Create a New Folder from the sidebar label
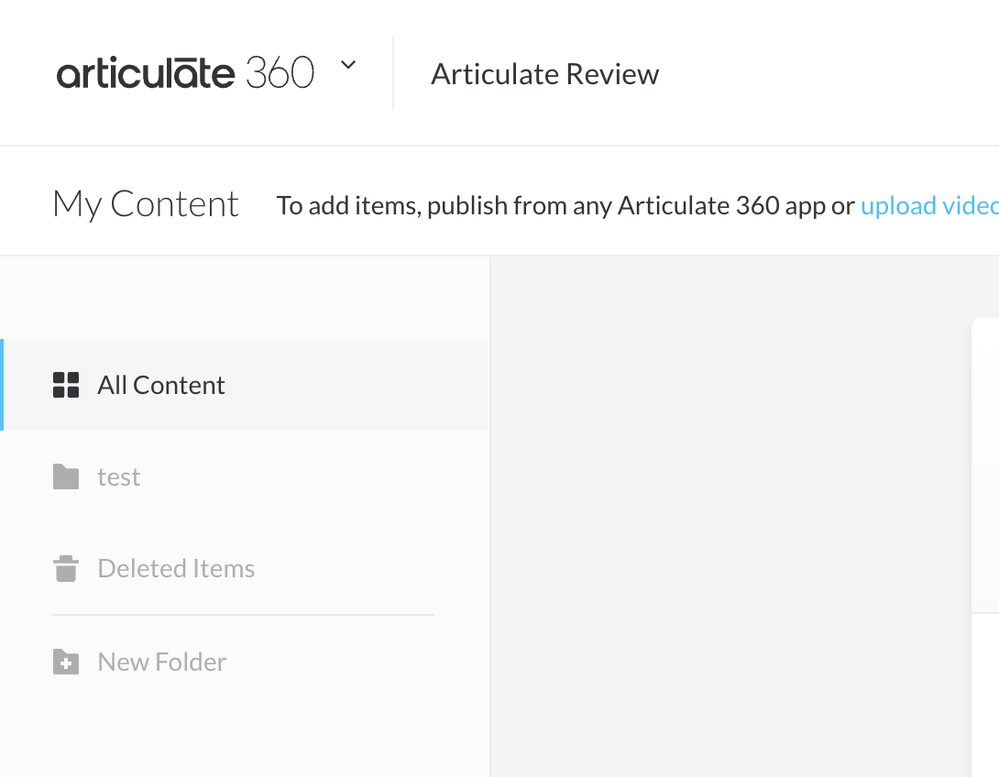This screenshot has height=777, width=999. 162,662
